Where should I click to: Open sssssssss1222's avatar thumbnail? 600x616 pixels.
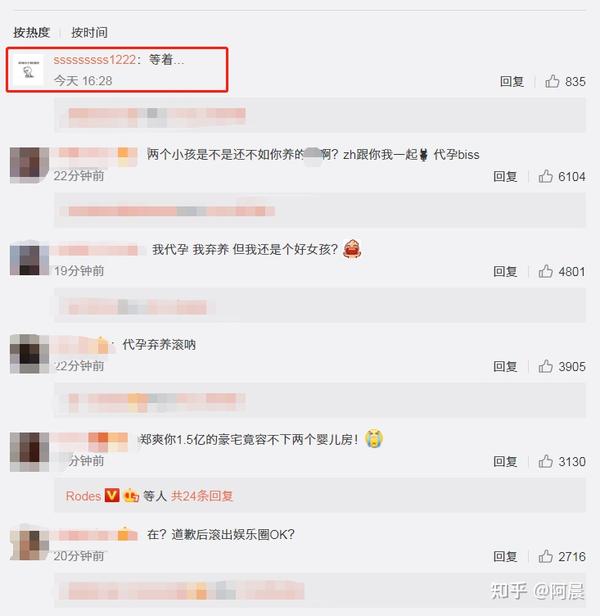pos(28,70)
